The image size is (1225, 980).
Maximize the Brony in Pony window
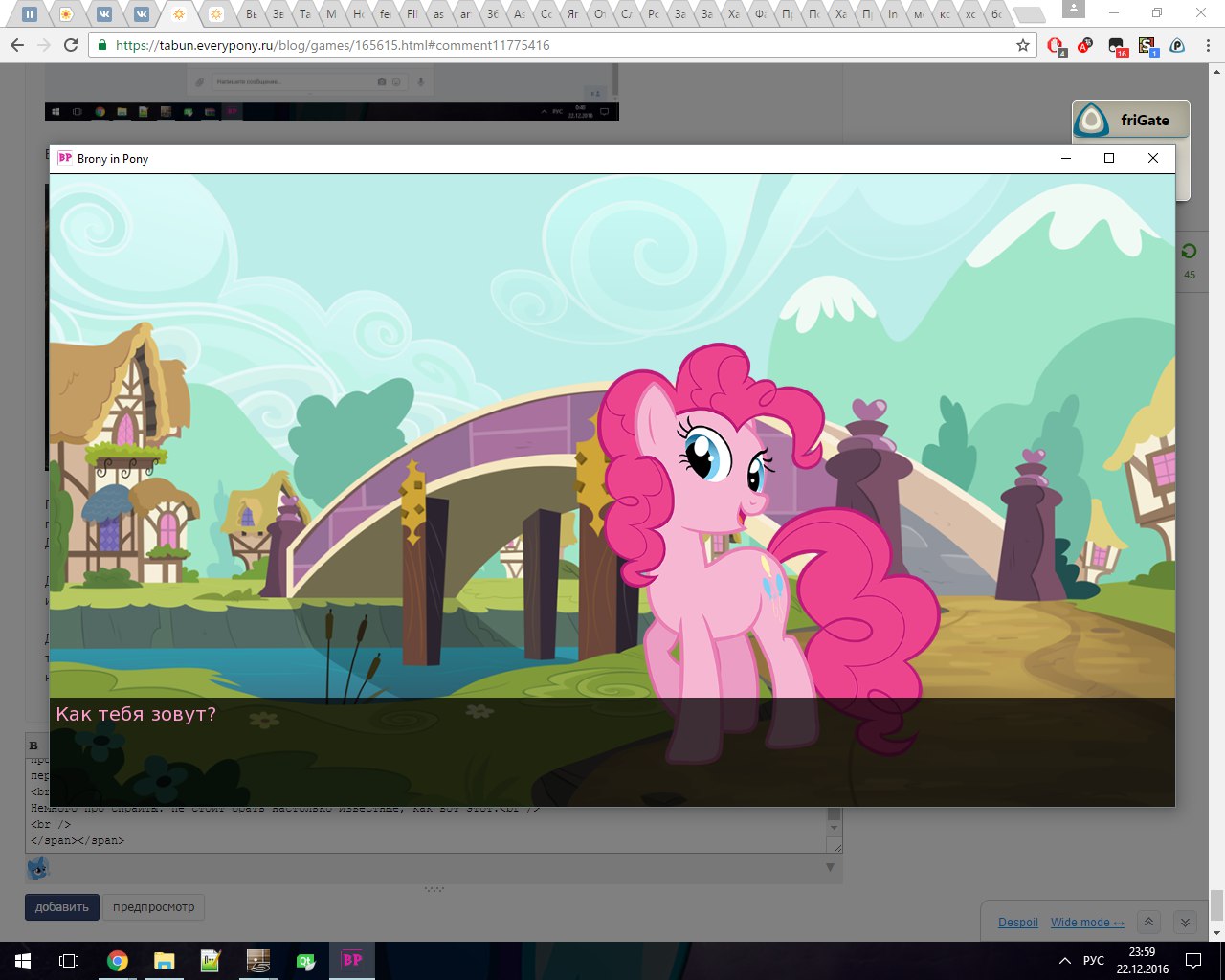click(1109, 159)
